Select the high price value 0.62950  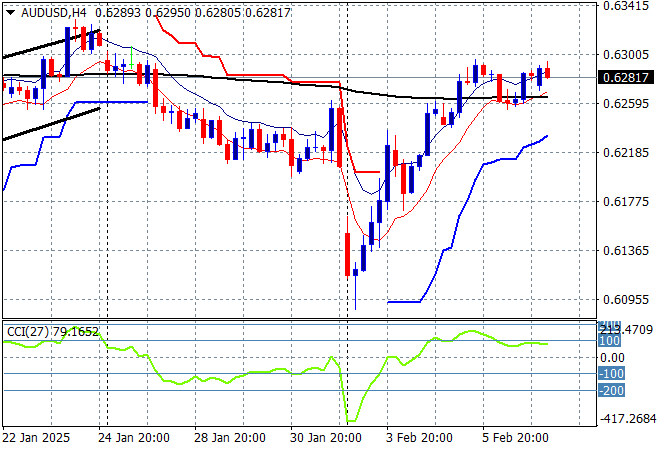pyautogui.click(x=168, y=13)
